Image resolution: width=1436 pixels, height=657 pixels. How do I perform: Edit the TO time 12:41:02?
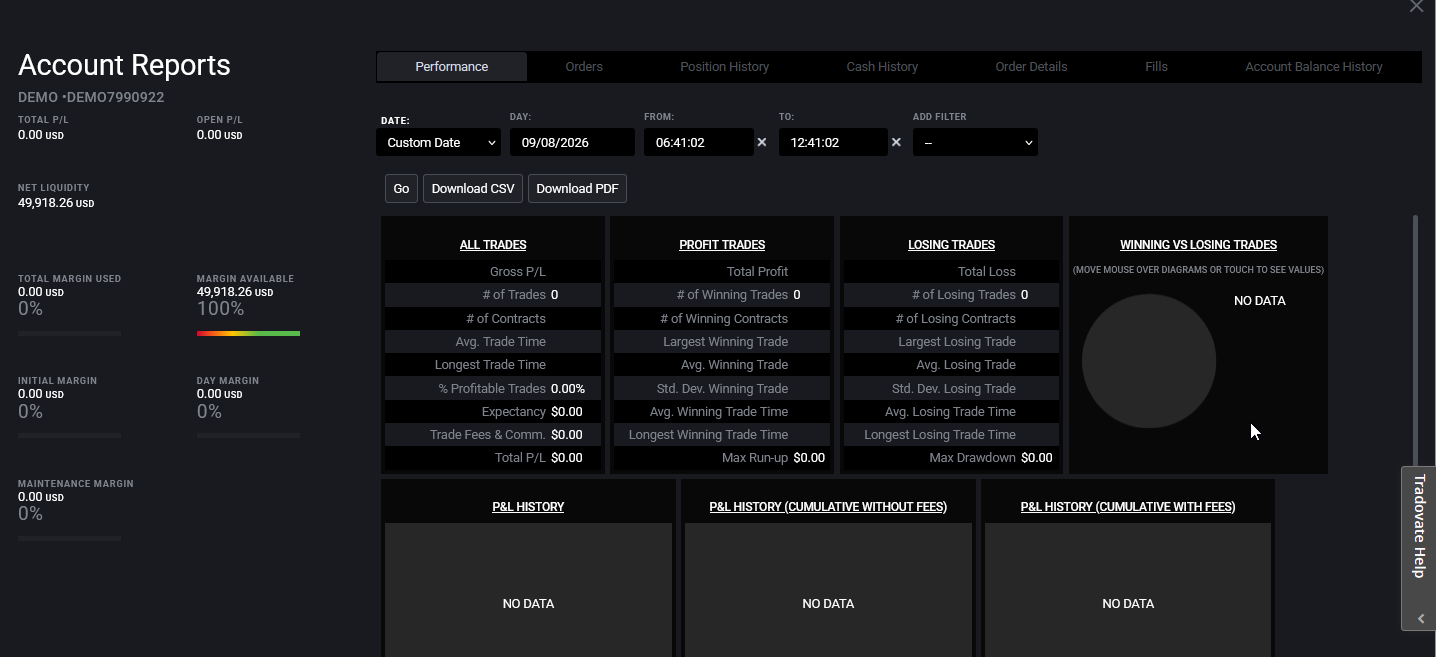click(832, 142)
